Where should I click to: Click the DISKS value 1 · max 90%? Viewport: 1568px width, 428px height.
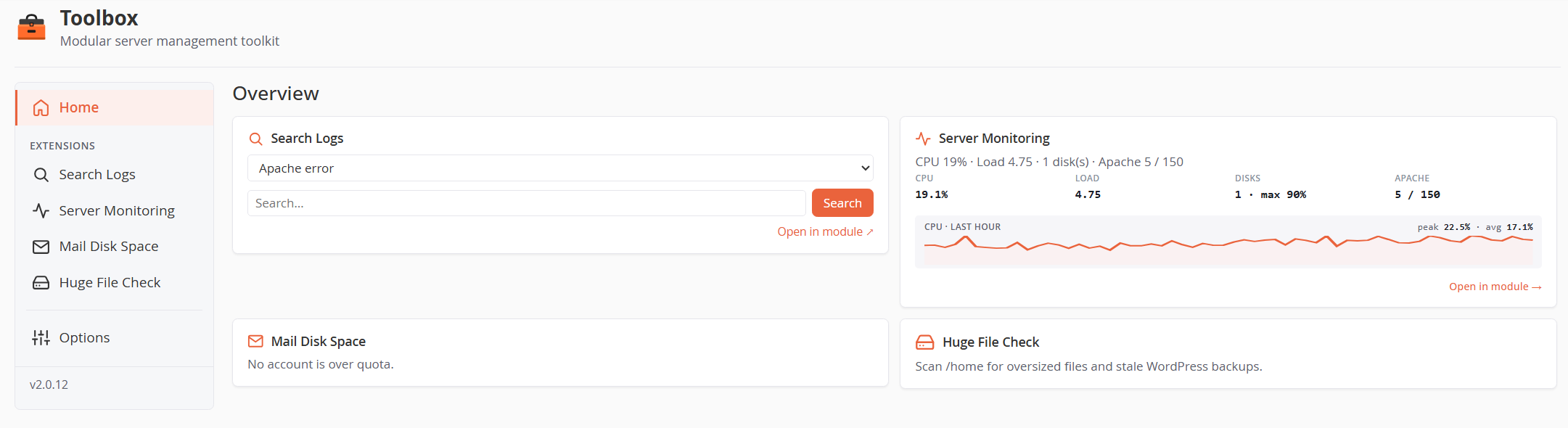tap(1271, 194)
